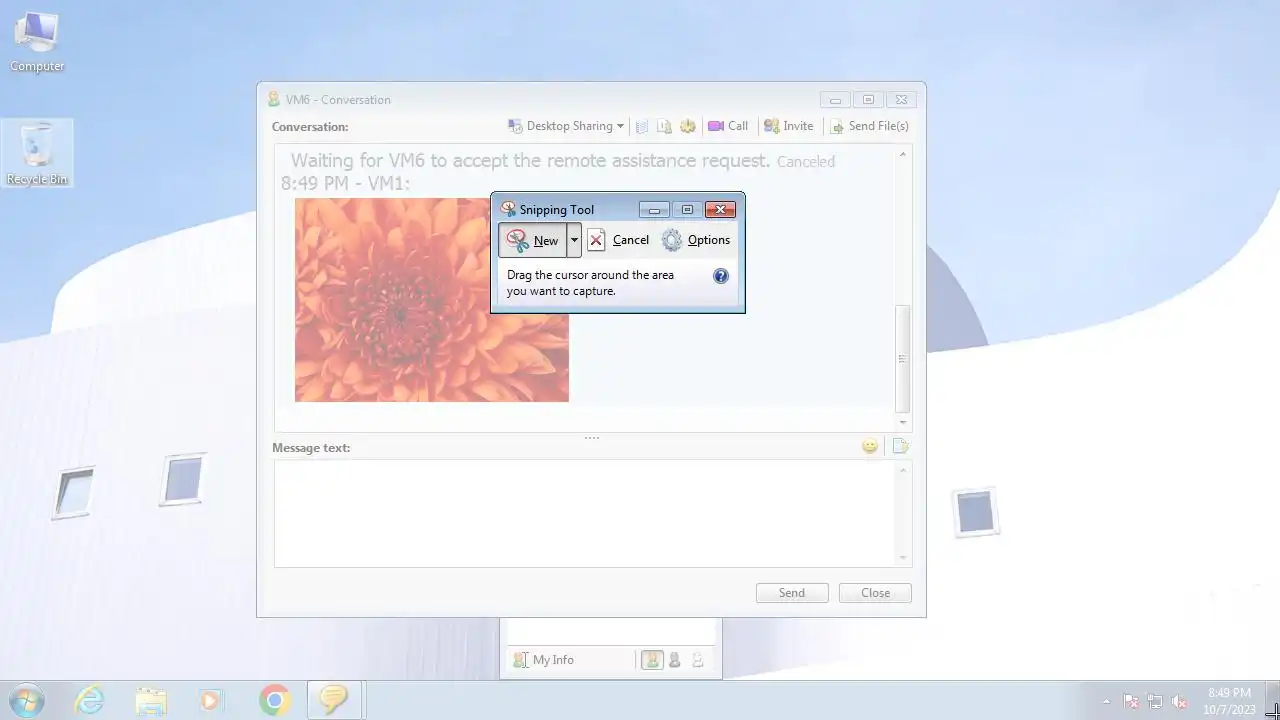Click the pane splitter grip dots

click(x=592, y=438)
